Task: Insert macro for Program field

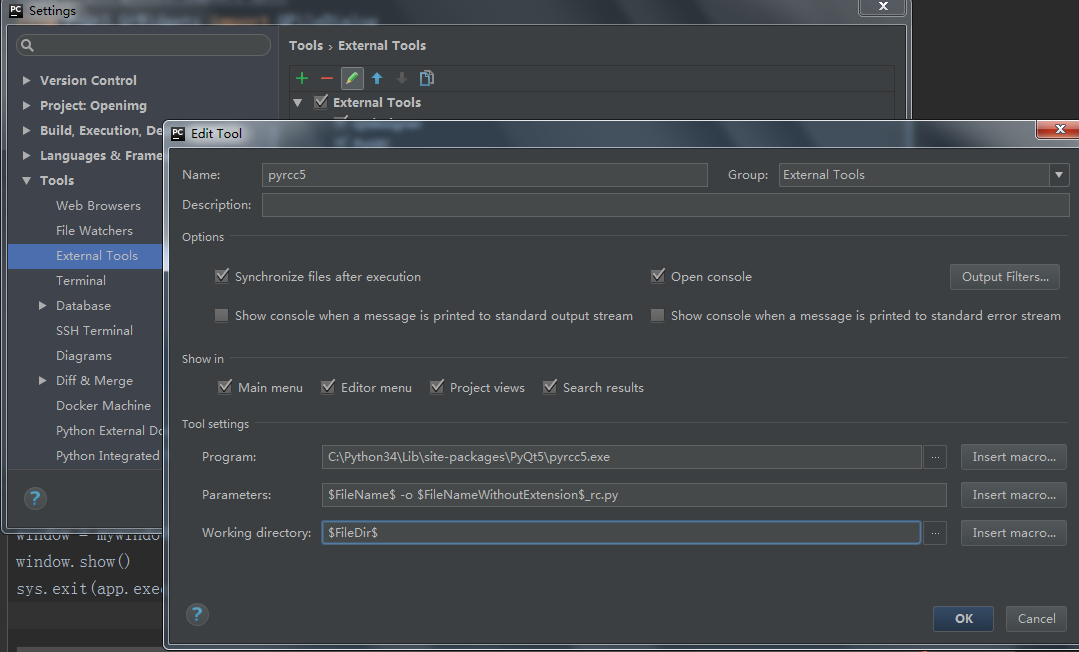Action: (1014, 457)
